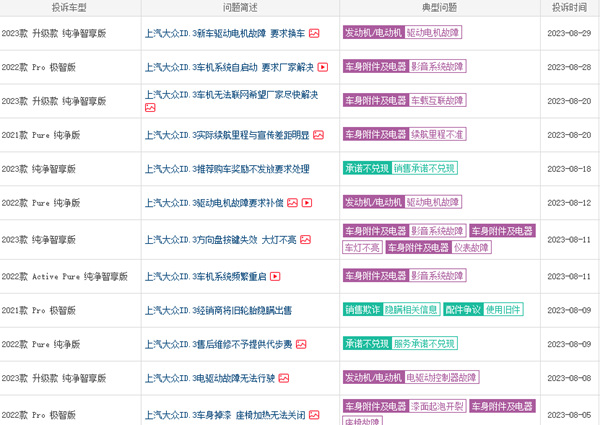
Task: Select 影音系统故障 tag in 车机系统频繁重启 row
Action: [437, 276]
